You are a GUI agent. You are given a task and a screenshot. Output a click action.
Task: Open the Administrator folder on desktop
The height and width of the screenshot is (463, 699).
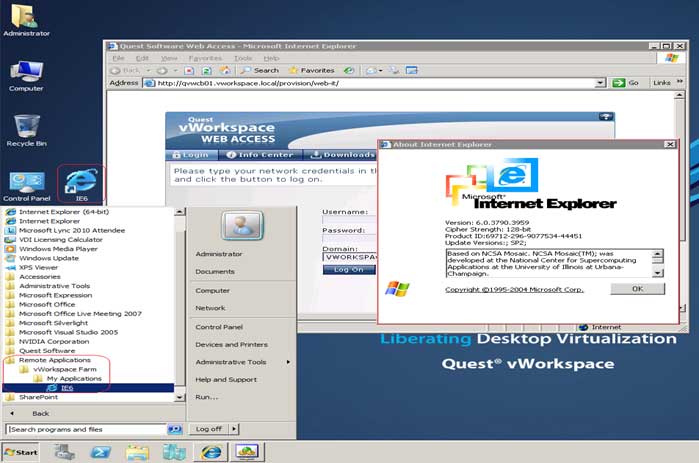[x=26, y=20]
